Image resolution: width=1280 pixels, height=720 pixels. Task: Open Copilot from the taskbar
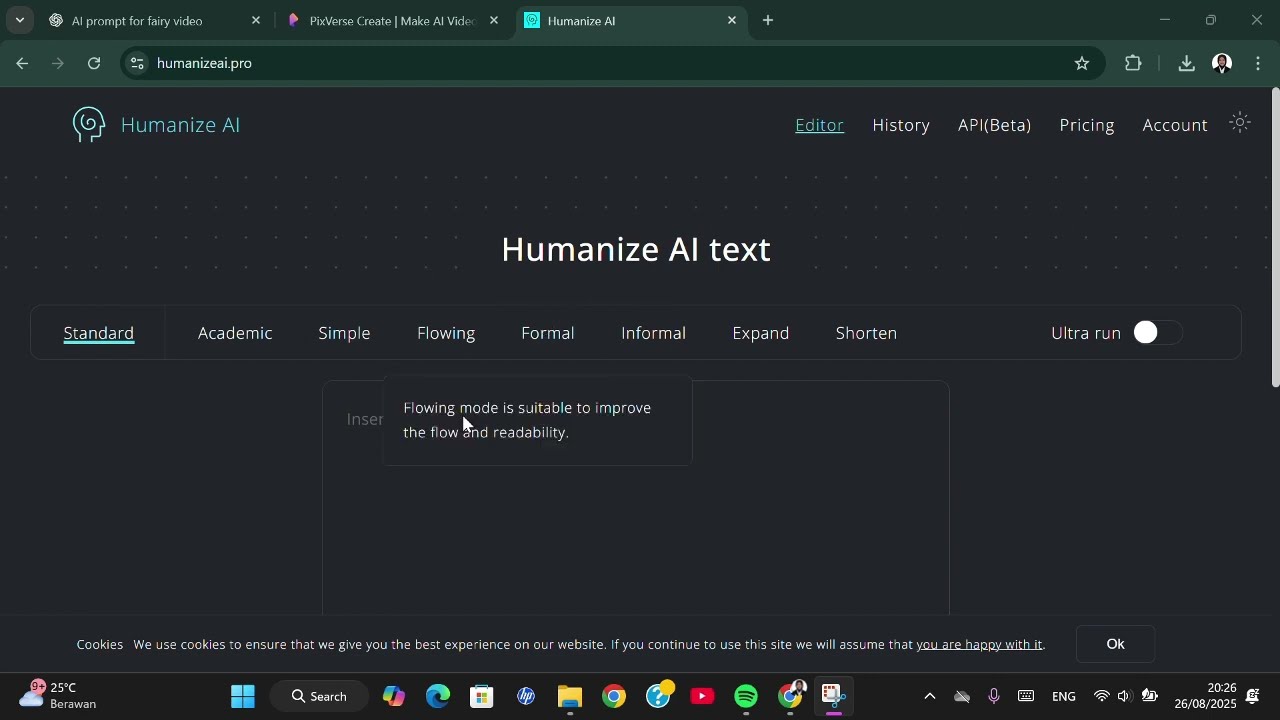tap(394, 697)
